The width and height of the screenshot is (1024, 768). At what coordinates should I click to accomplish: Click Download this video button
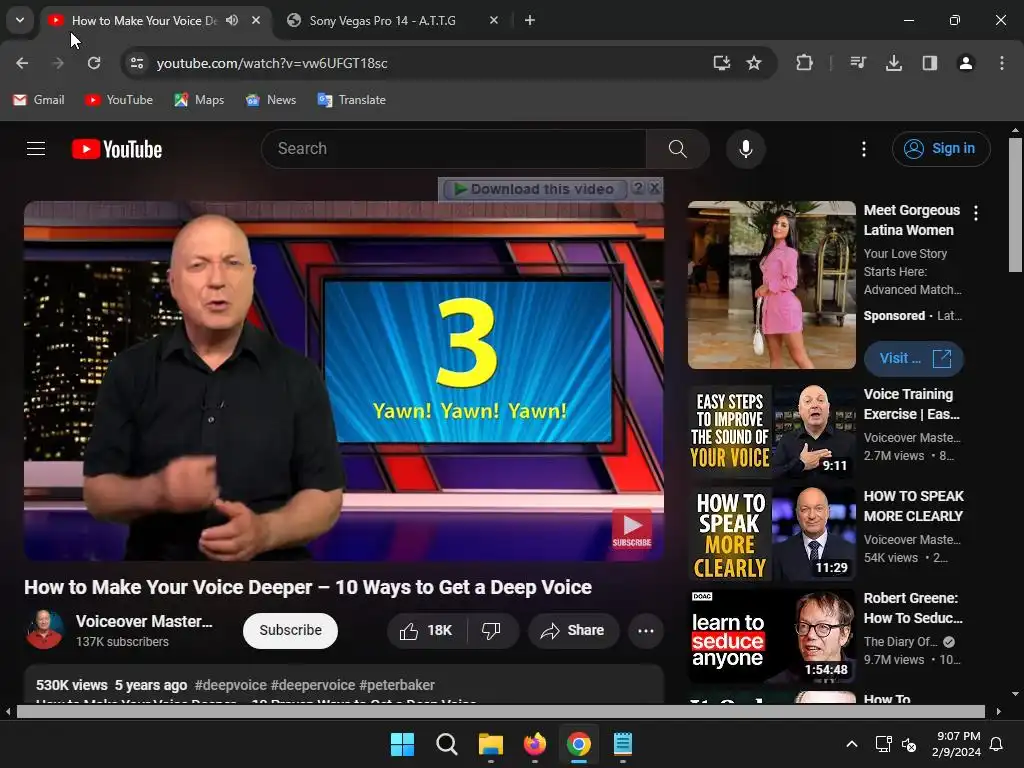(x=535, y=189)
